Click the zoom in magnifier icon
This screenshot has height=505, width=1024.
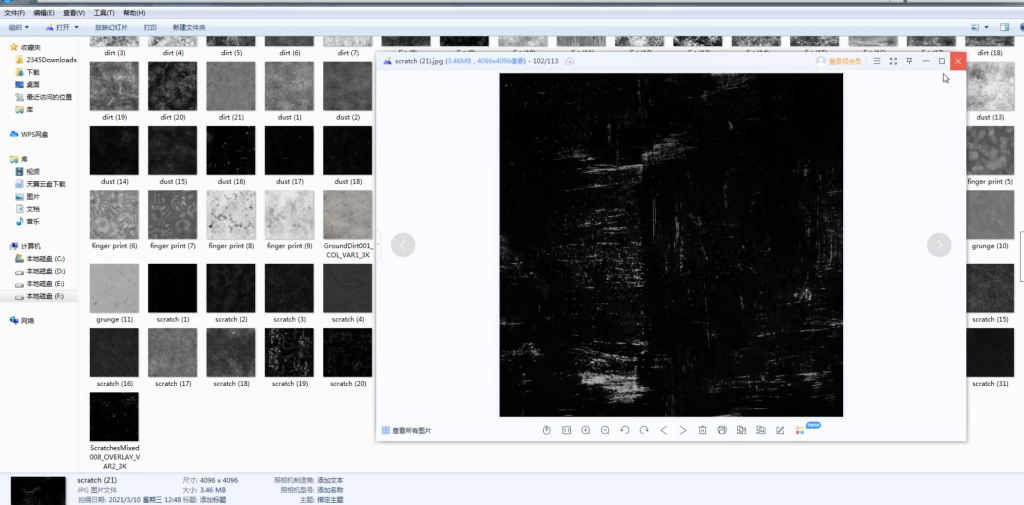pos(586,430)
